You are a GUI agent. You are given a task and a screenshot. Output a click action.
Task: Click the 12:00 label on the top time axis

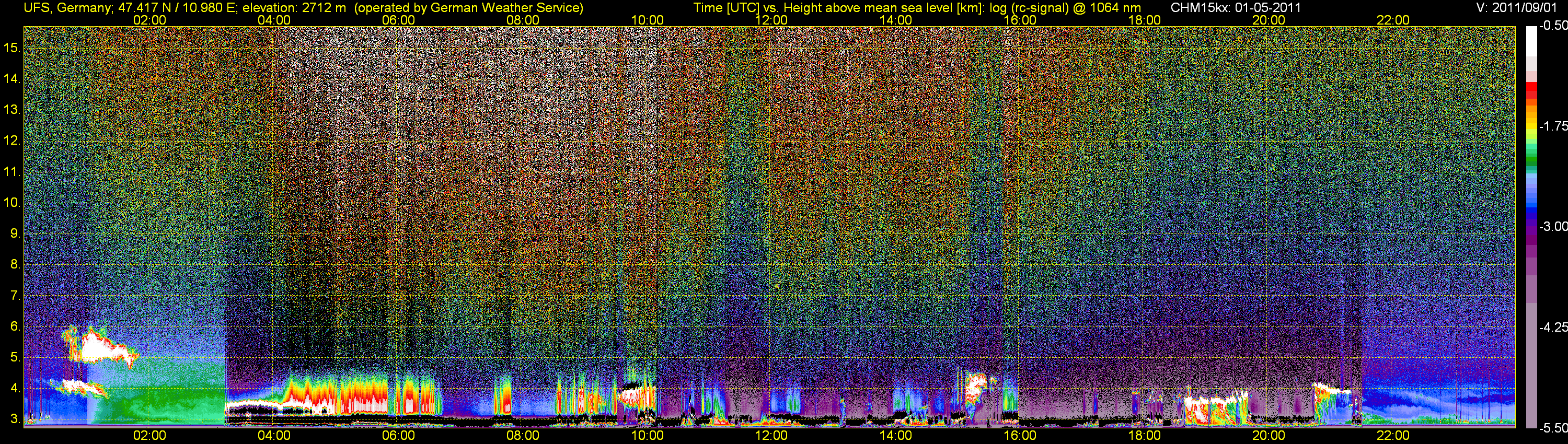point(771,20)
